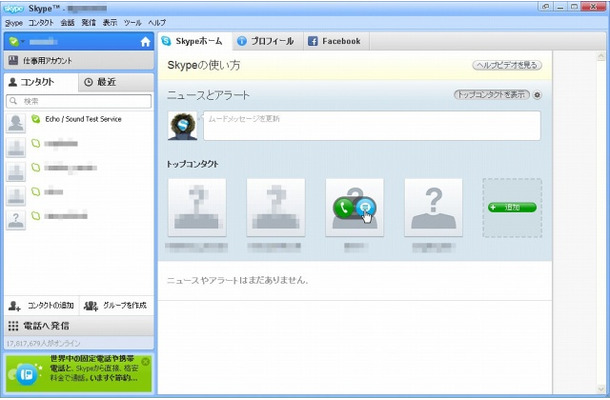This screenshot has width=610, height=400.
Task: Click グループを作成 (create group) button
Action: (116, 306)
